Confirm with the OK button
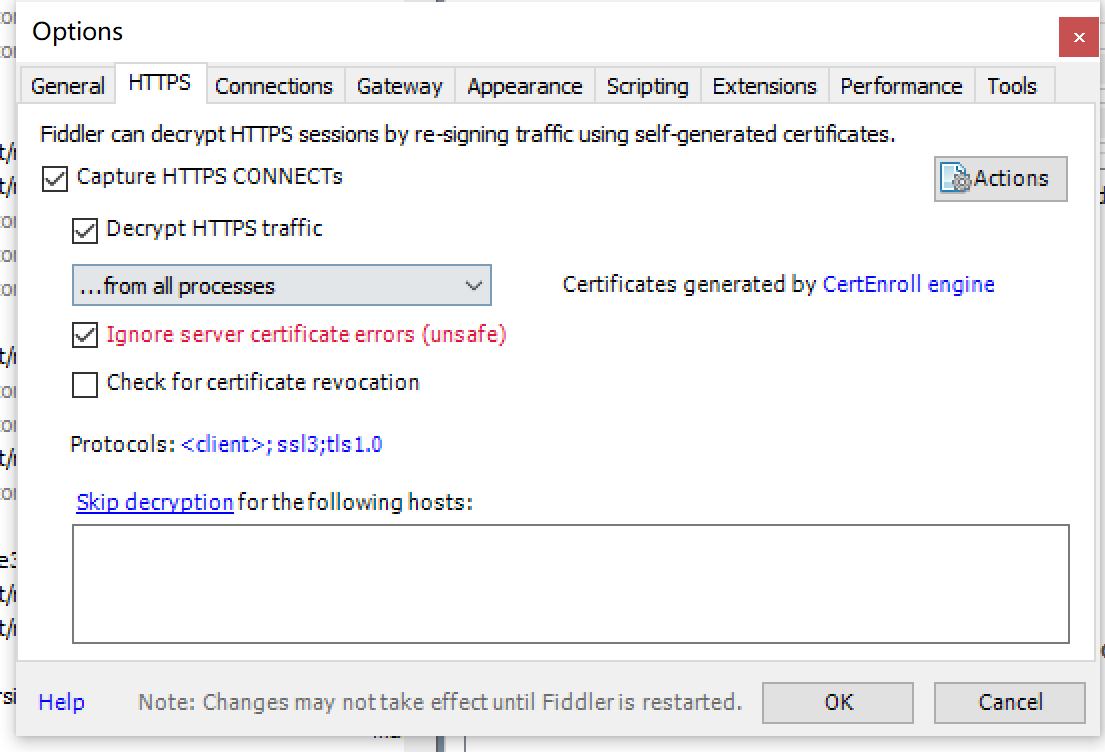Image resolution: width=1105 pixels, height=752 pixels. point(838,703)
